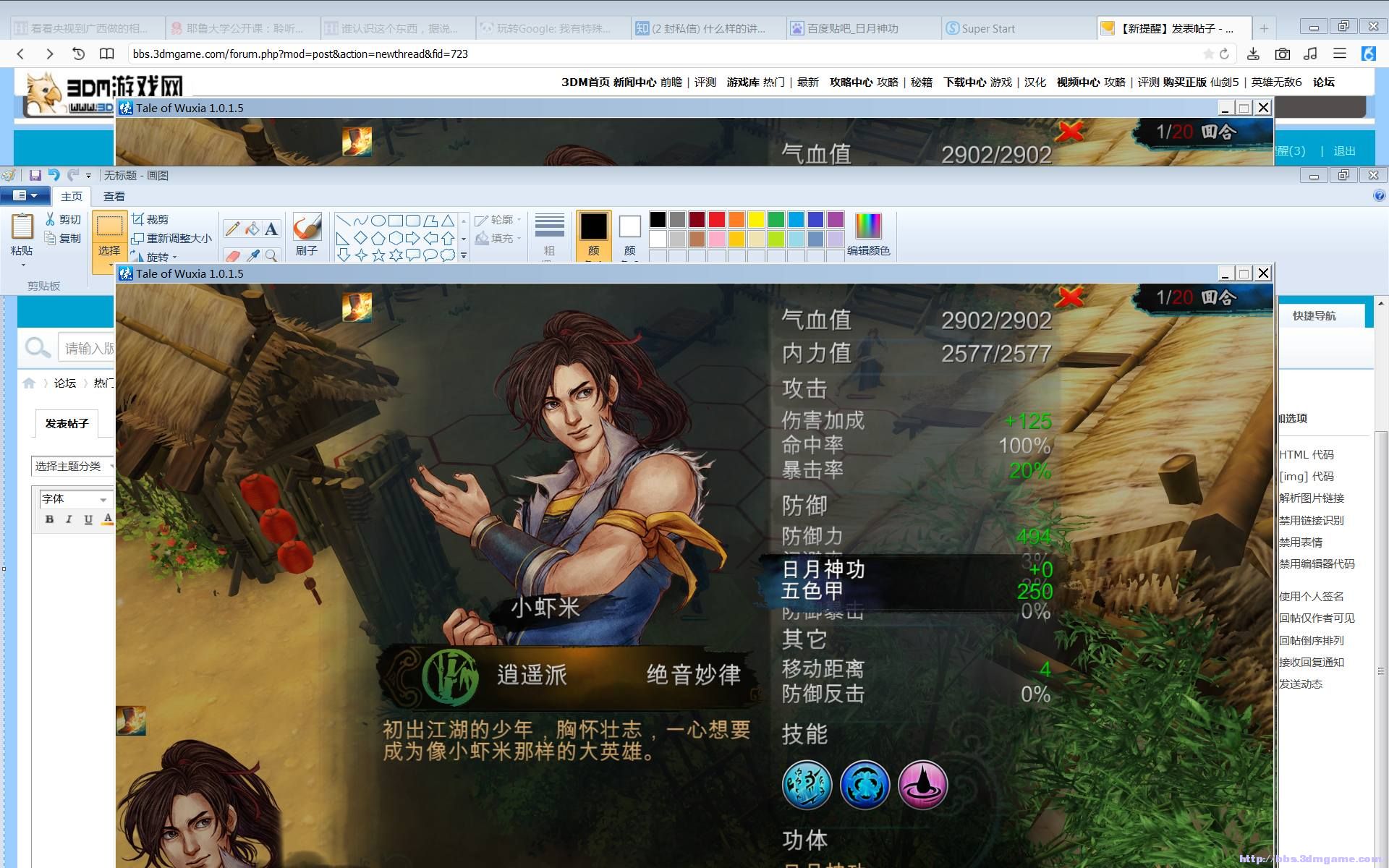Screen dimensions: 1389x868
Task: Select the five-point star shape
Action: tap(378, 255)
